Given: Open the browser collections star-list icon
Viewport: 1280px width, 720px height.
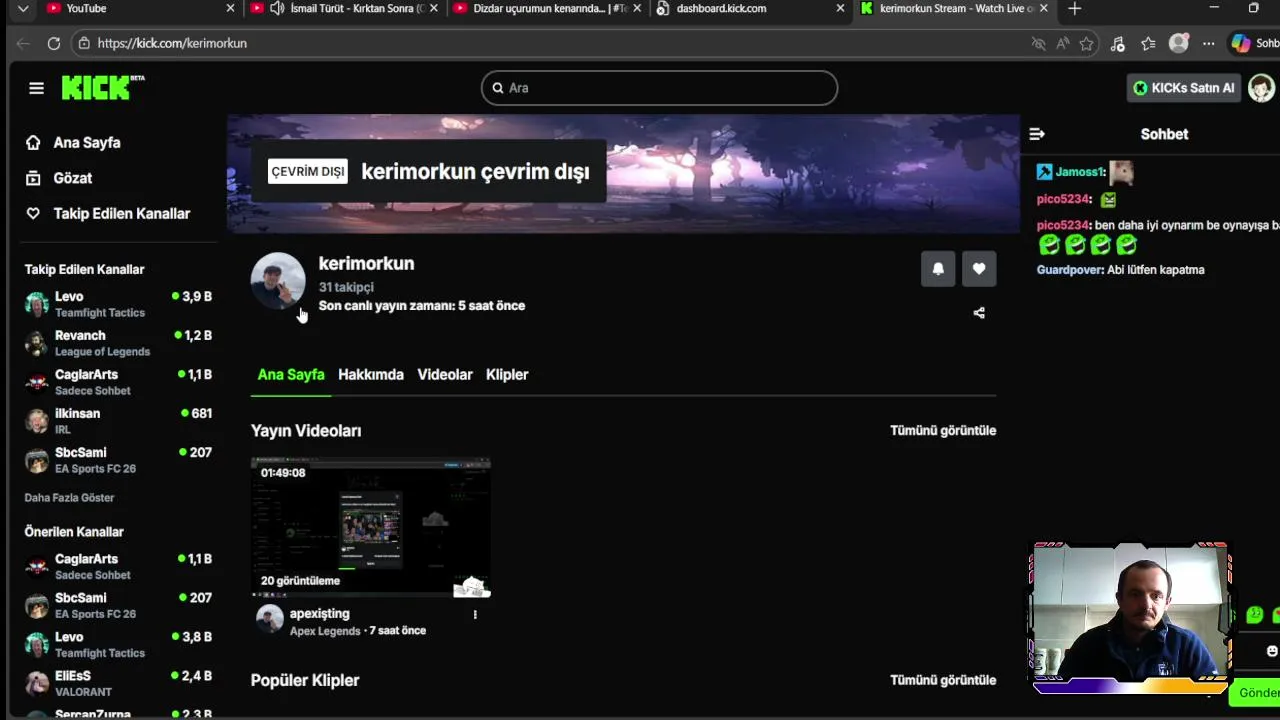Looking at the screenshot, I should point(1148,43).
